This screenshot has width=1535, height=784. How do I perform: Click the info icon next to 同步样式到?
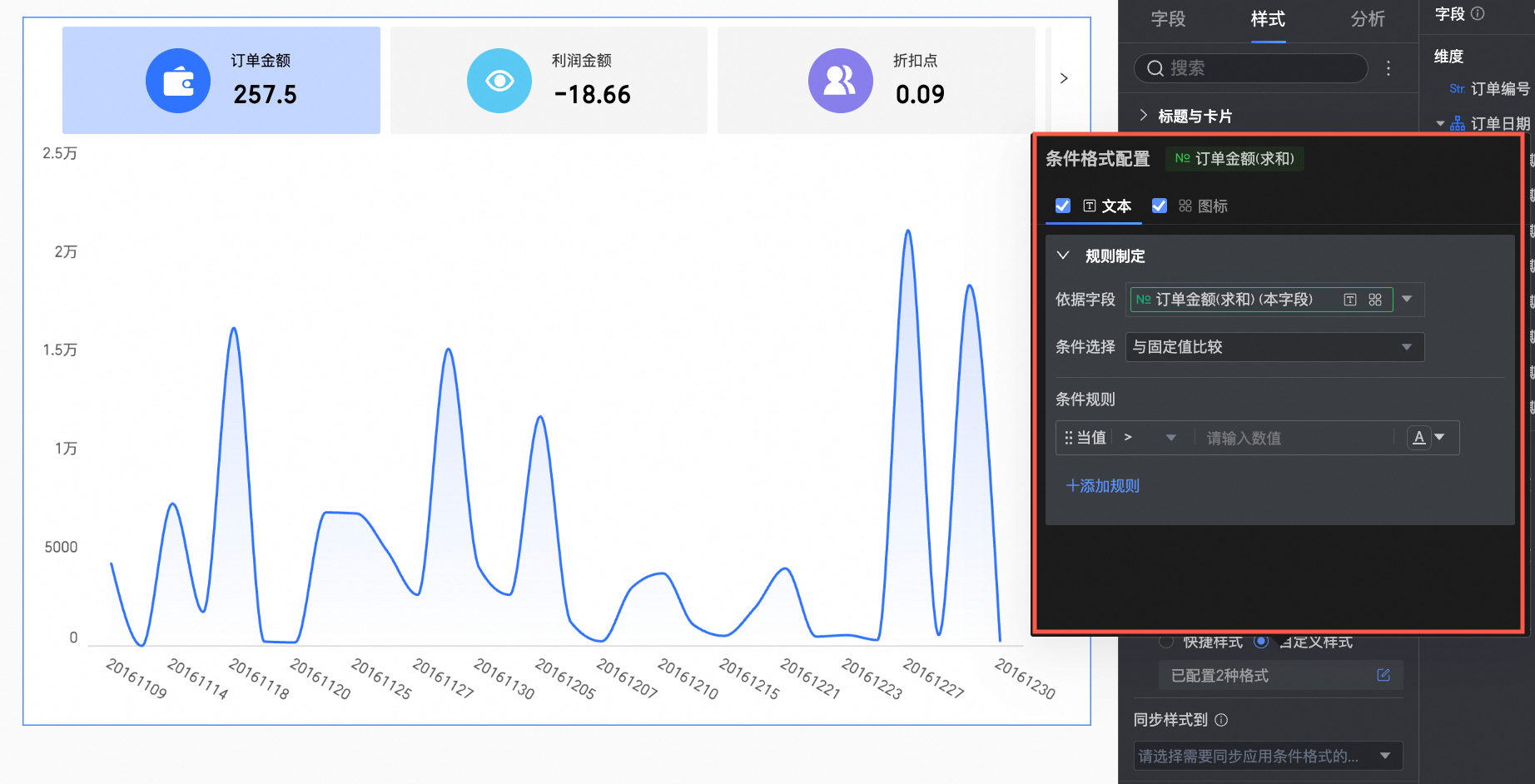1221,720
